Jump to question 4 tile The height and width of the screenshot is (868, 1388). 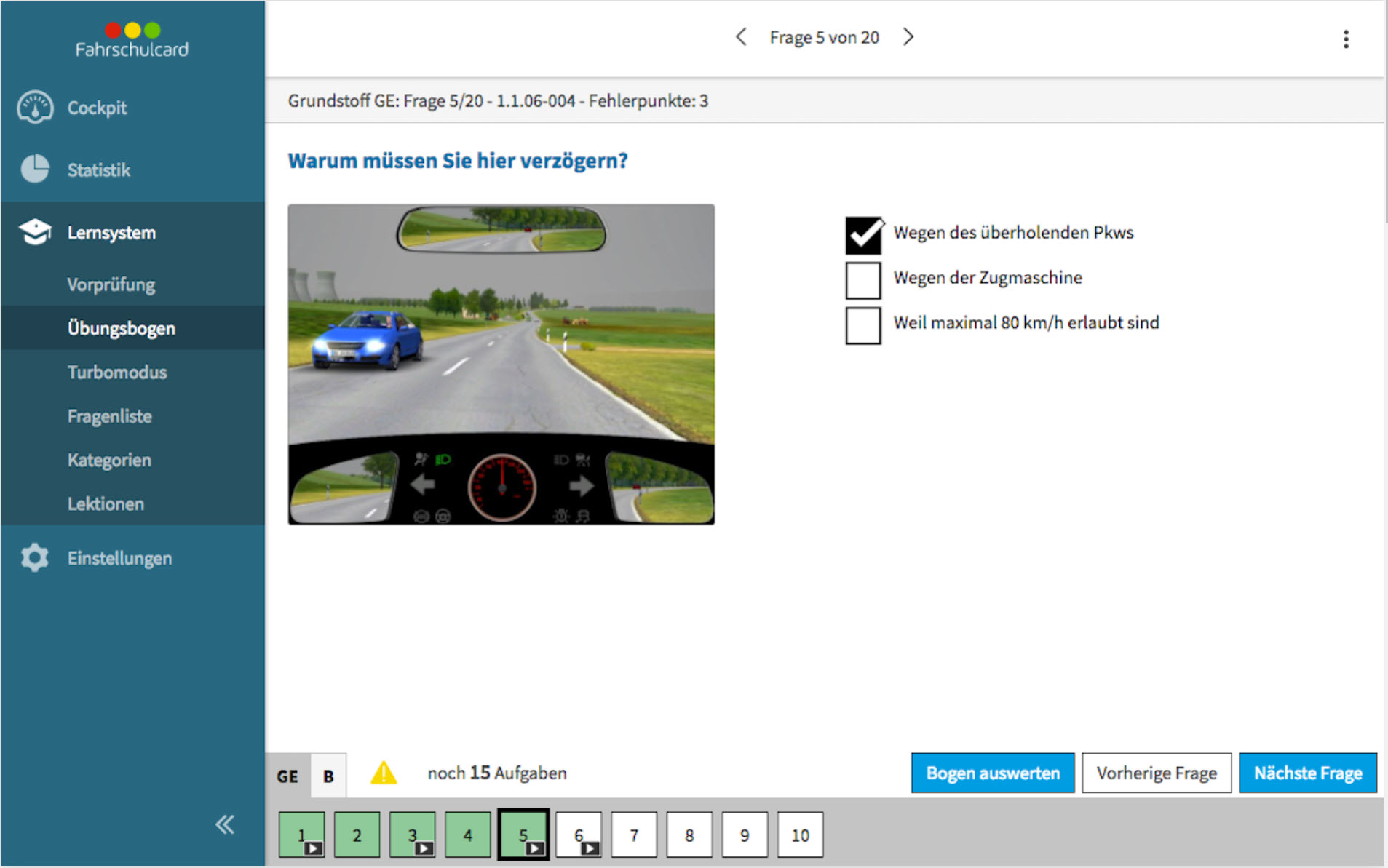pyautogui.click(x=467, y=835)
